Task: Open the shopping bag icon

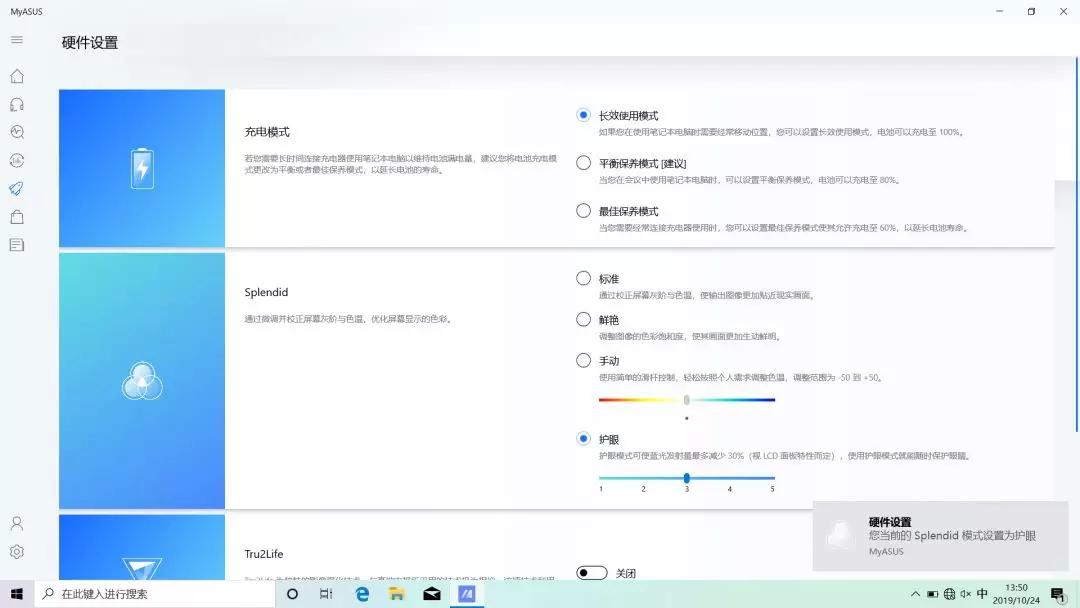Action: (x=16, y=217)
